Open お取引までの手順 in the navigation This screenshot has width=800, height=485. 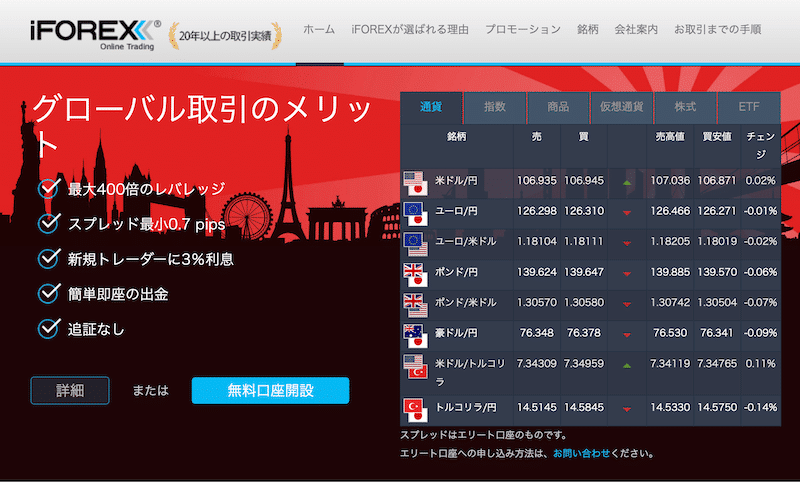[717, 30]
